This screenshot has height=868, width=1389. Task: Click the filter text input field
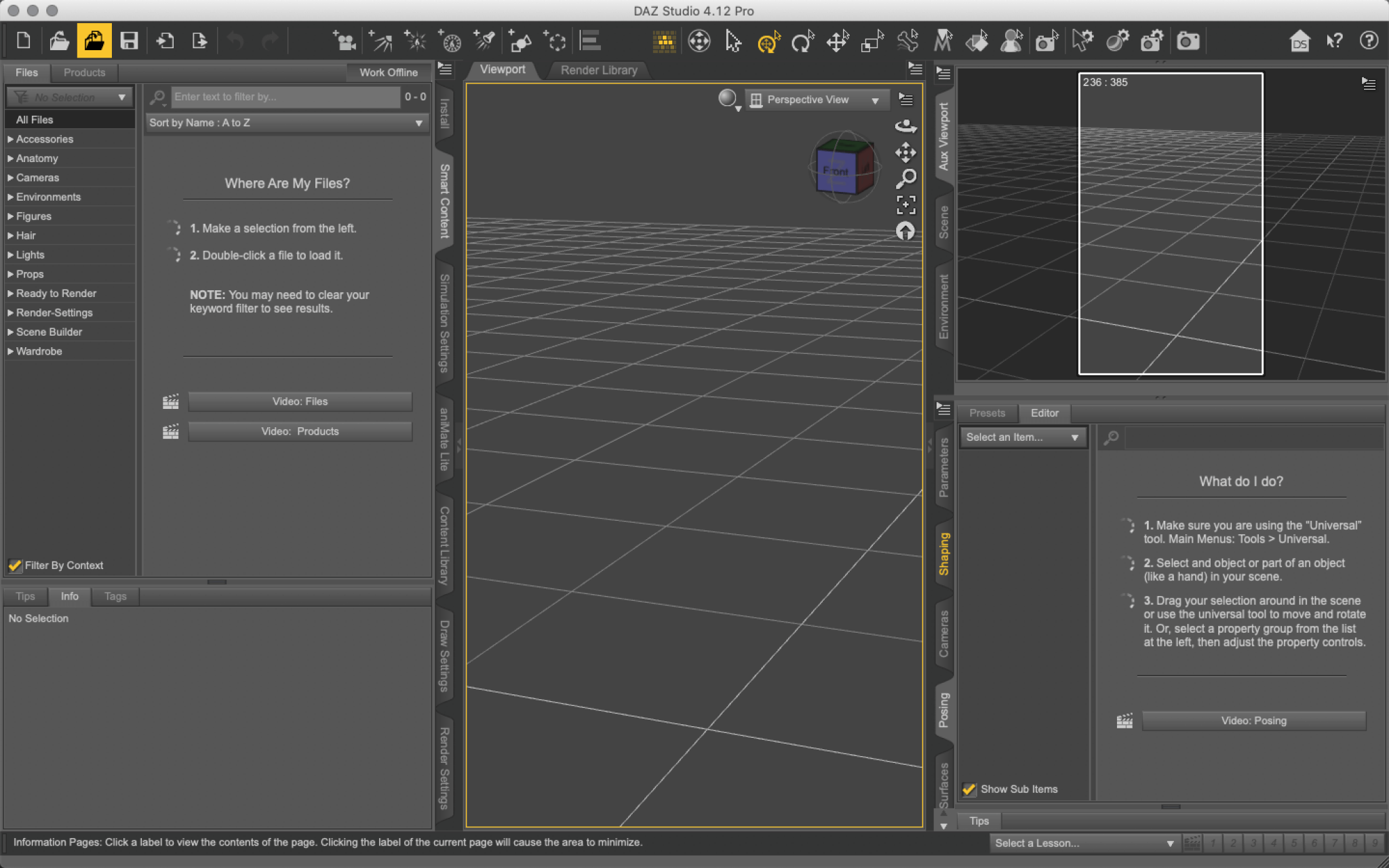(x=285, y=97)
